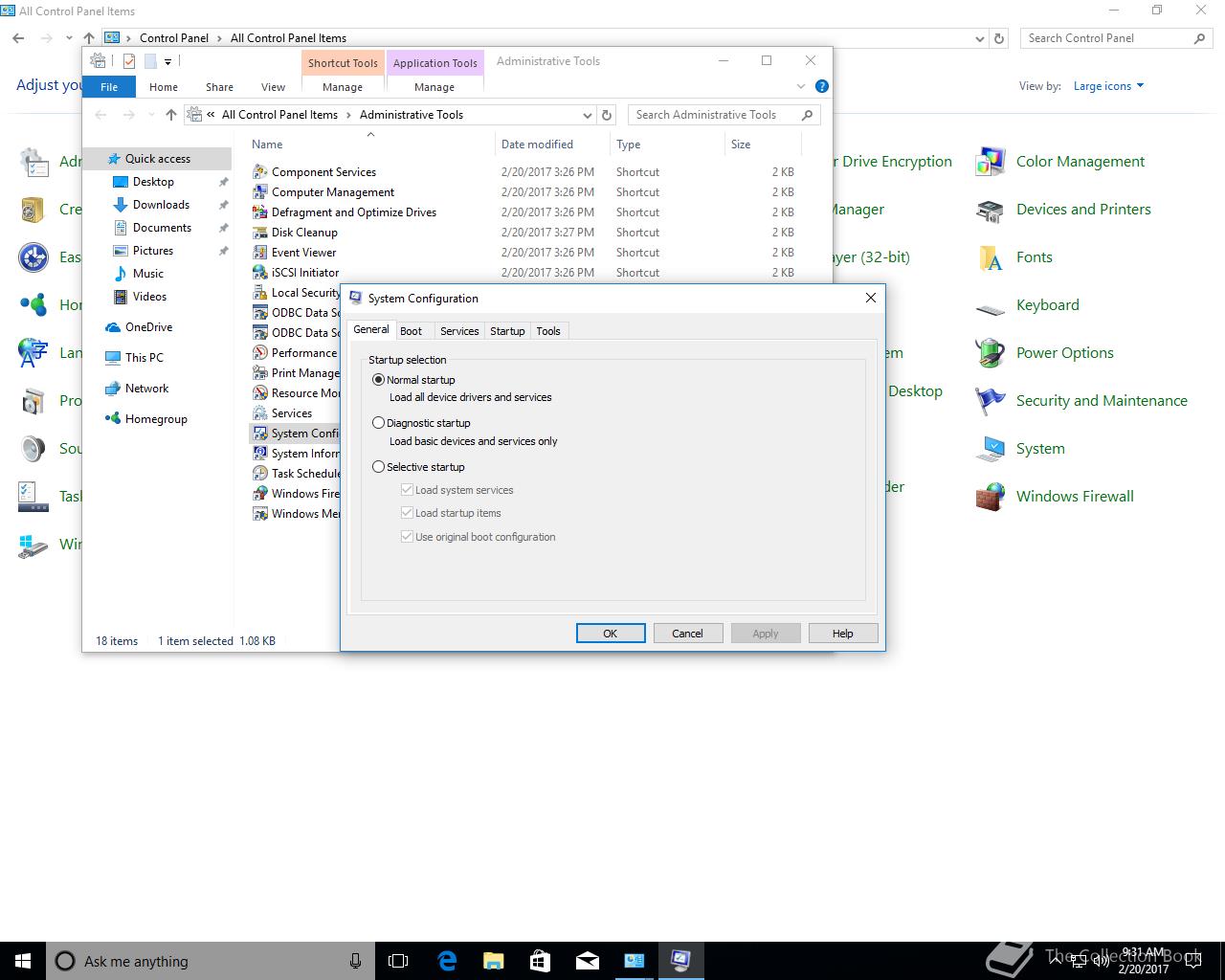This screenshot has width=1225, height=980.
Task: Switch to the Tools tab
Action: tap(548, 331)
